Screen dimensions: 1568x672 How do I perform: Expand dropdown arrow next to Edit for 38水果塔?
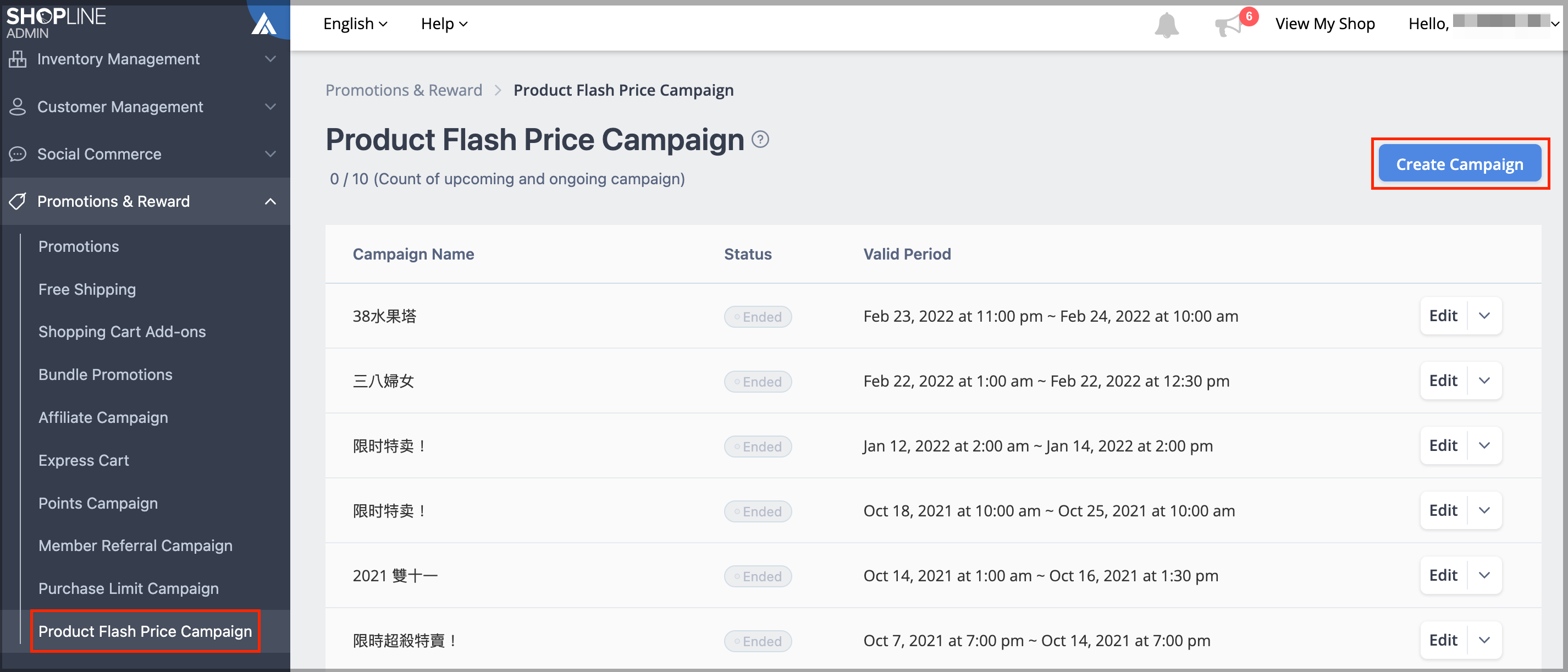point(1484,316)
